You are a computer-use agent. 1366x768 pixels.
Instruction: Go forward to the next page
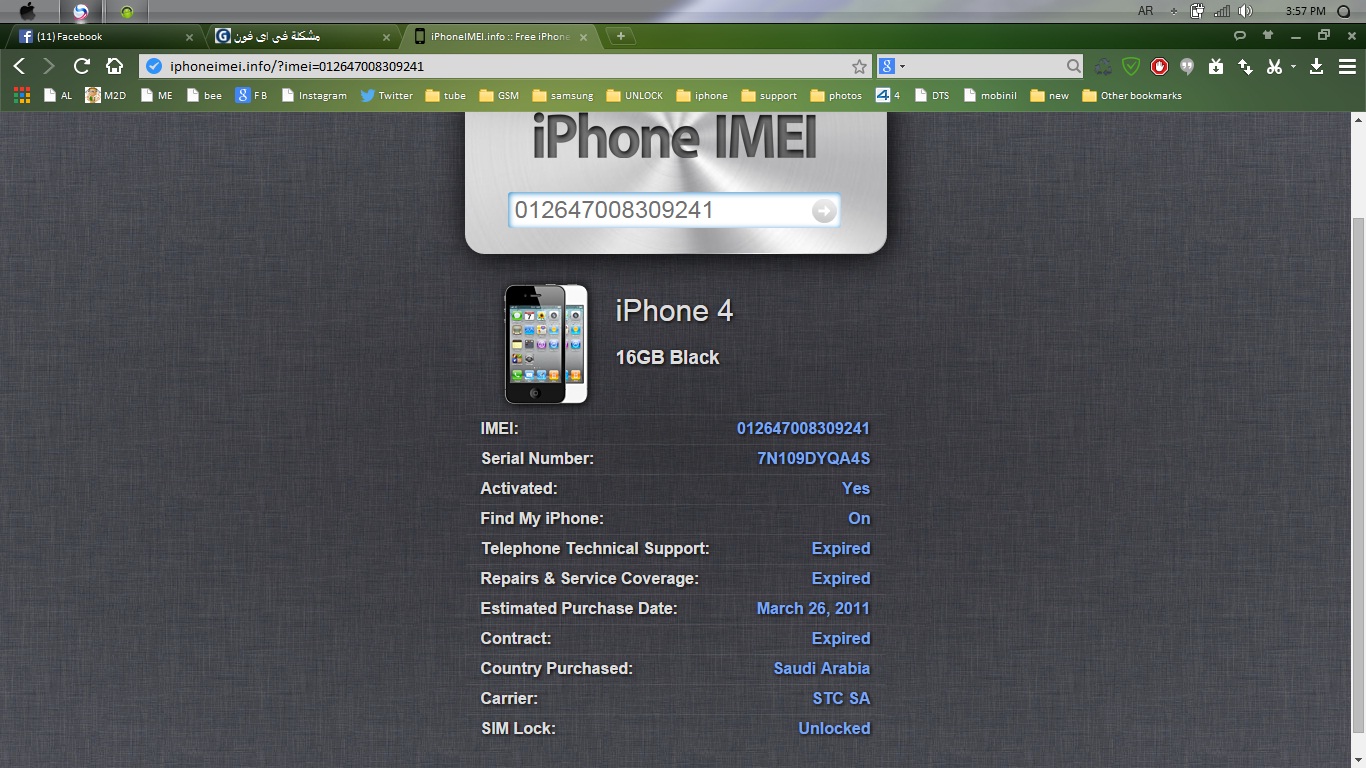tap(49, 66)
